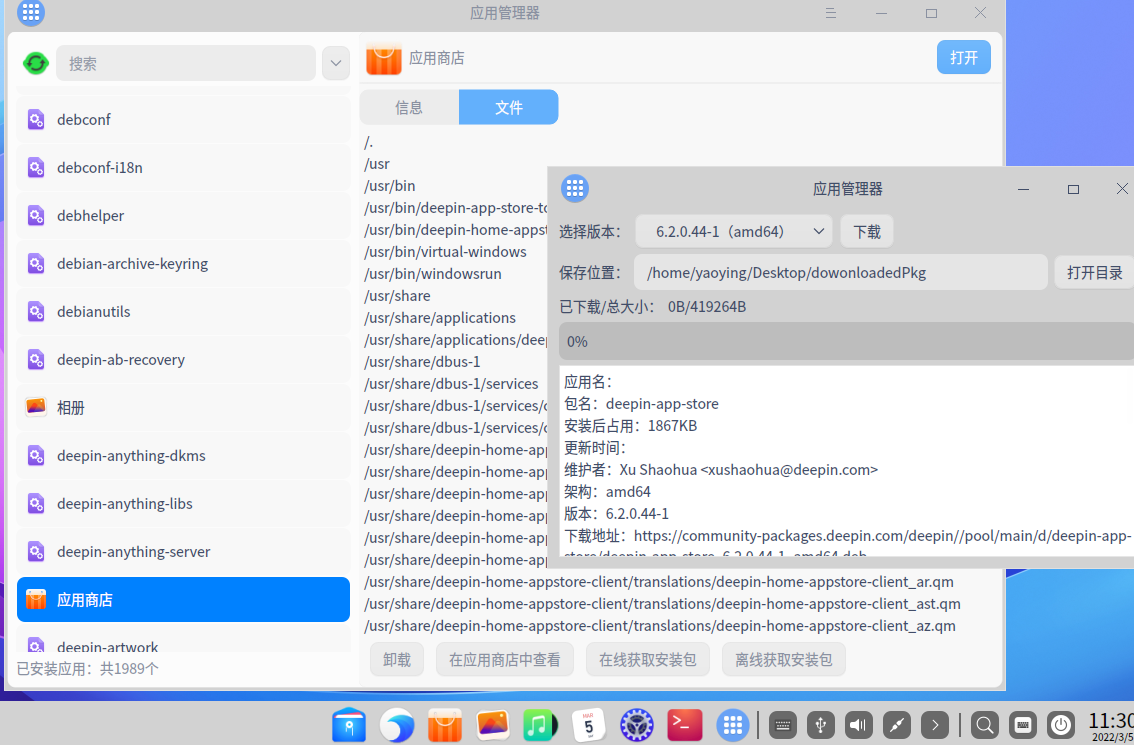Select deepin-anything-server in the list
Image resolution: width=1134 pixels, height=745 pixels.
(x=183, y=552)
